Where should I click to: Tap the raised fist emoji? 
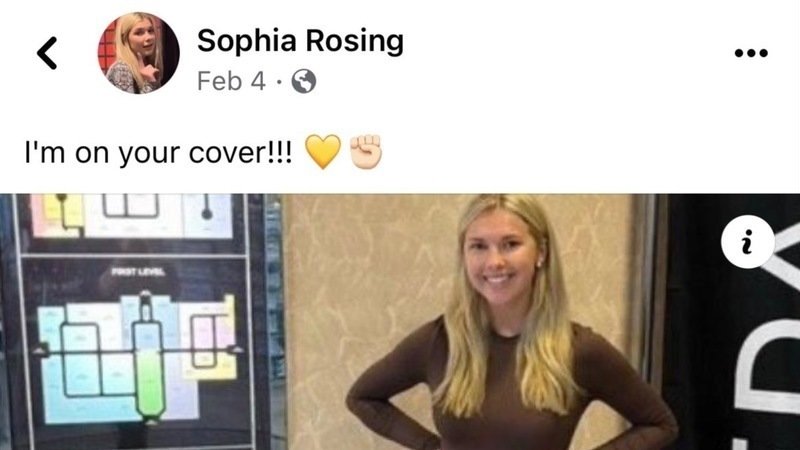pyautogui.click(x=366, y=152)
